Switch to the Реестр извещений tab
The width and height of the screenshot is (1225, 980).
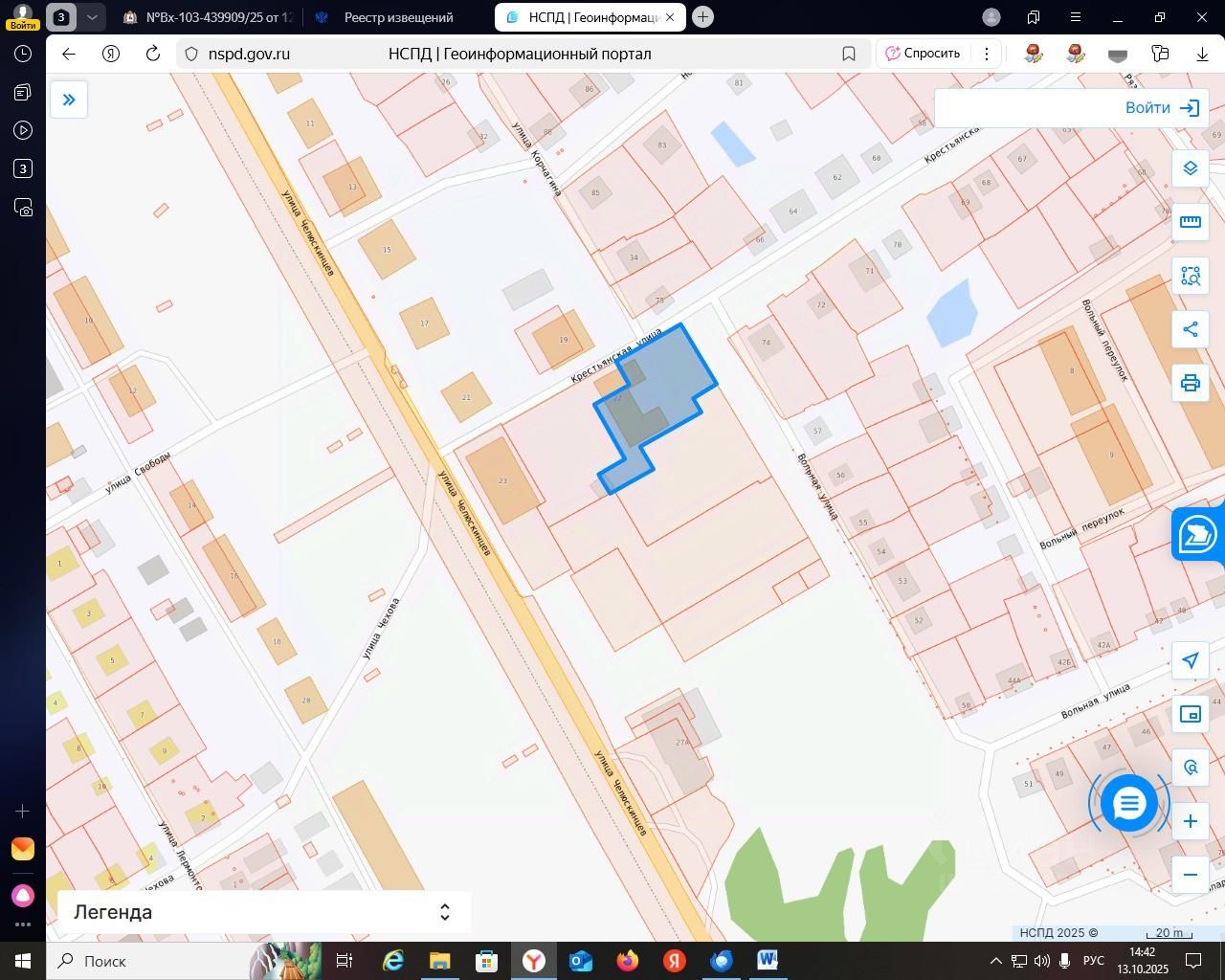pos(397,17)
